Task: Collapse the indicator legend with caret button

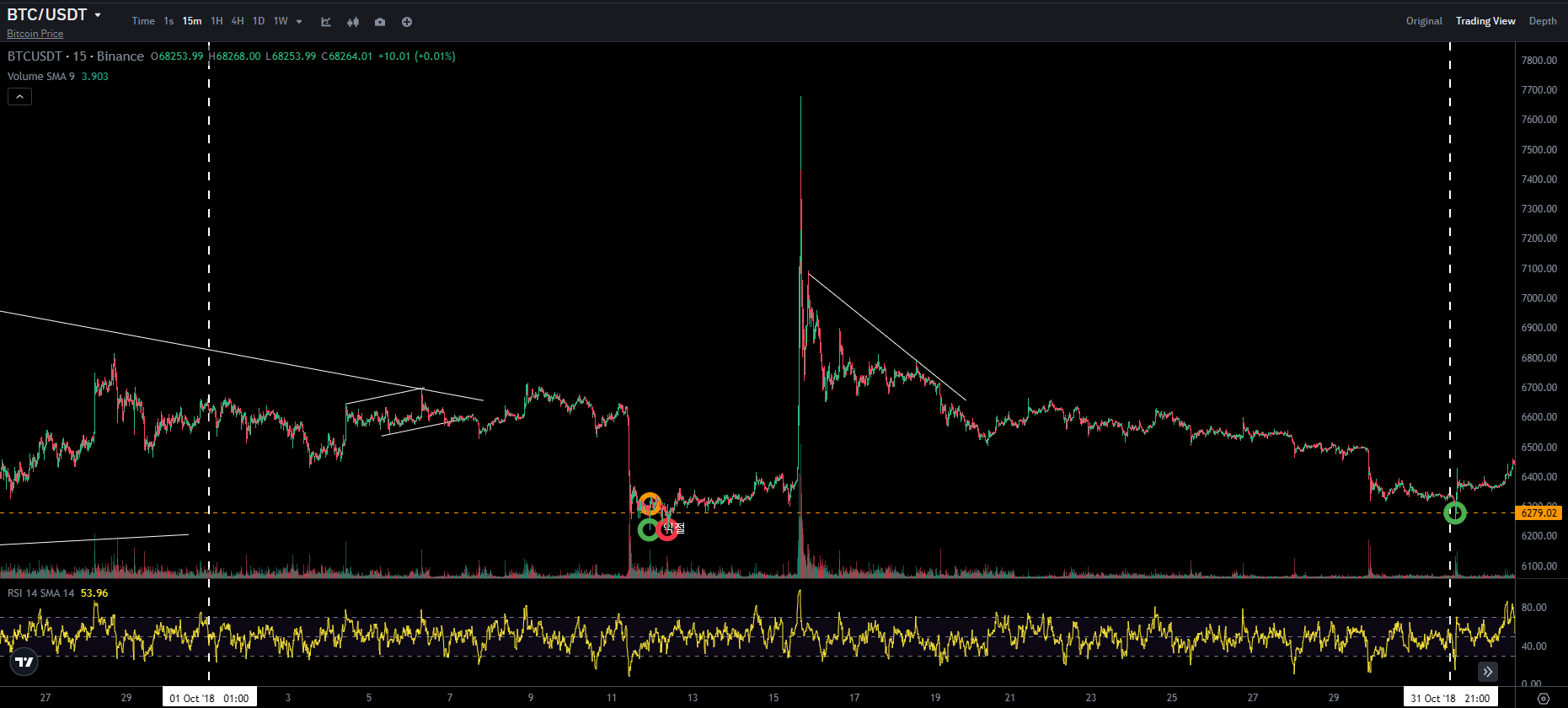Action: [x=19, y=97]
